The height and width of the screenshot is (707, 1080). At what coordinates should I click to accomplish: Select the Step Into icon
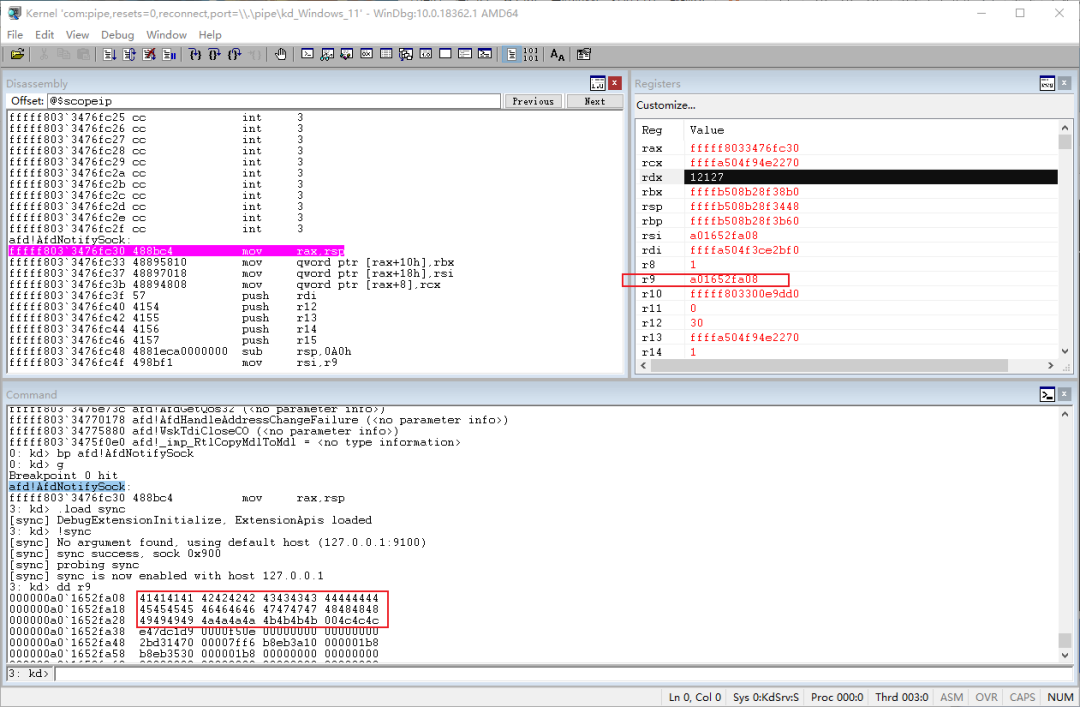(195, 54)
